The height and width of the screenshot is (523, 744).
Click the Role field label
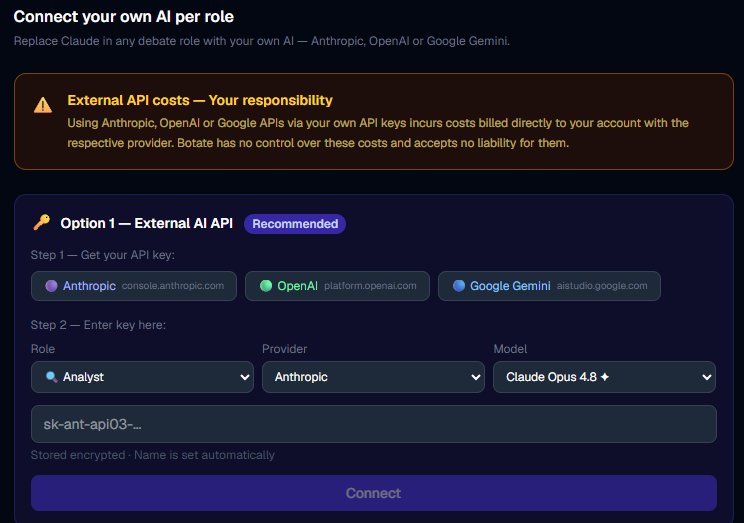click(43, 349)
